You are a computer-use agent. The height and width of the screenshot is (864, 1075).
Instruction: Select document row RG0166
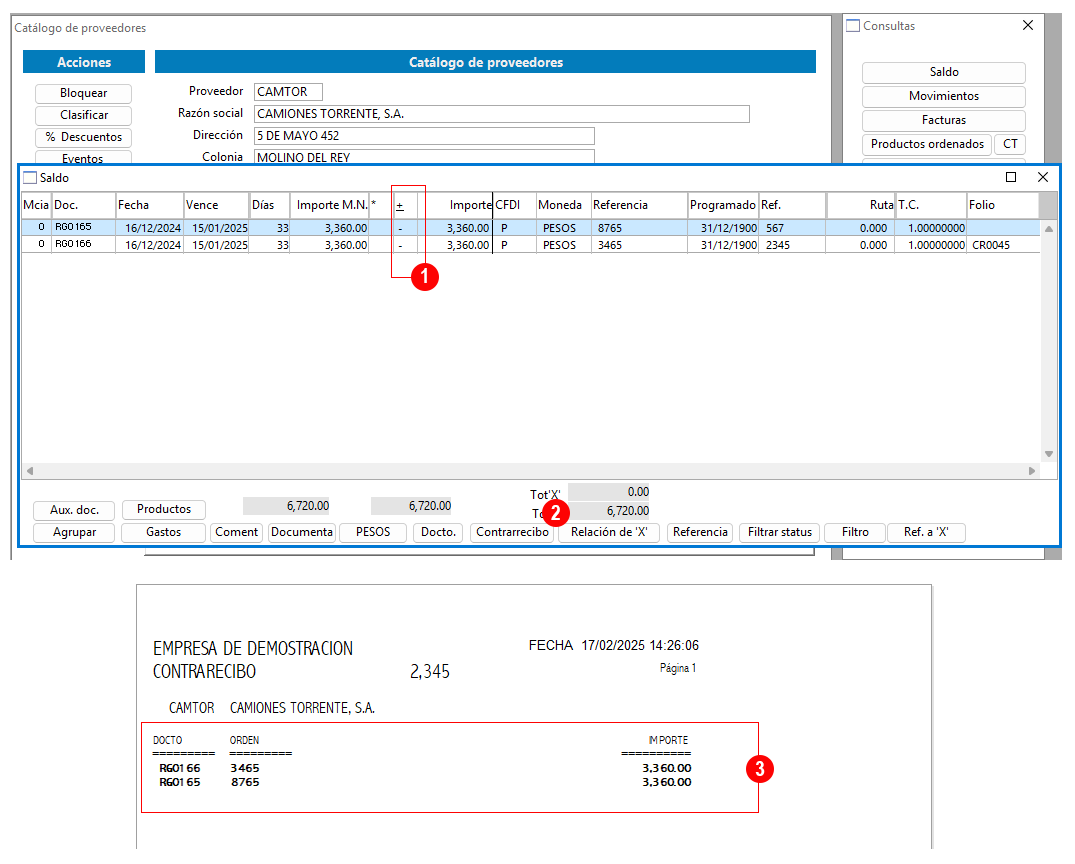(531, 245)
